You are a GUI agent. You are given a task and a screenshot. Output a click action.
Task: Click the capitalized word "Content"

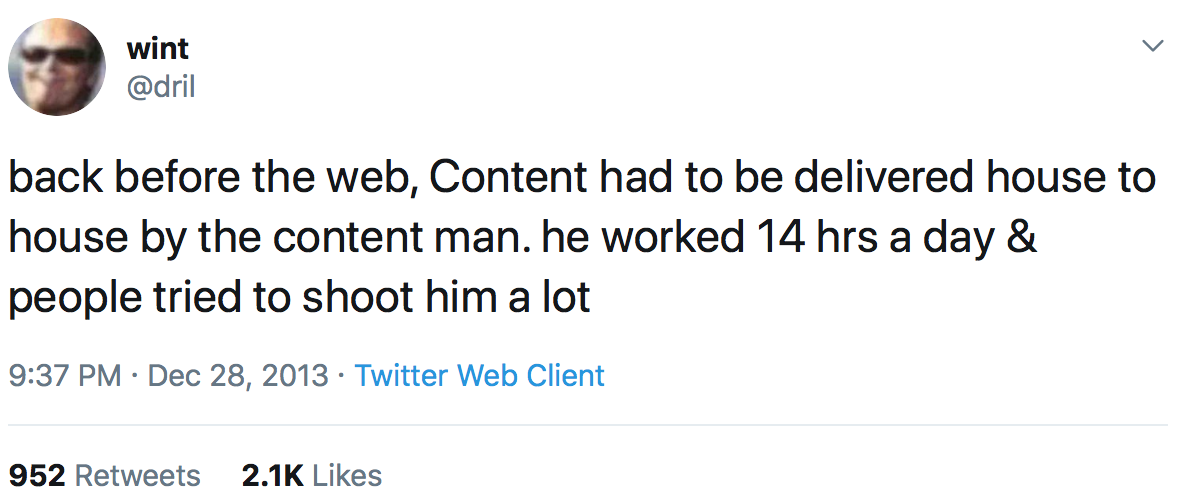pyautogui.click(x=506, y=179)
